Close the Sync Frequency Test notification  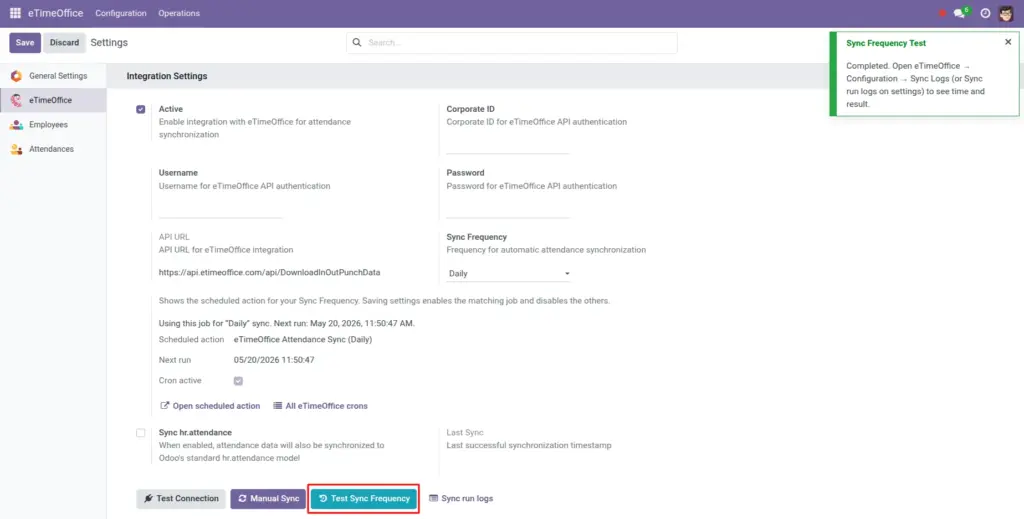1008,42
